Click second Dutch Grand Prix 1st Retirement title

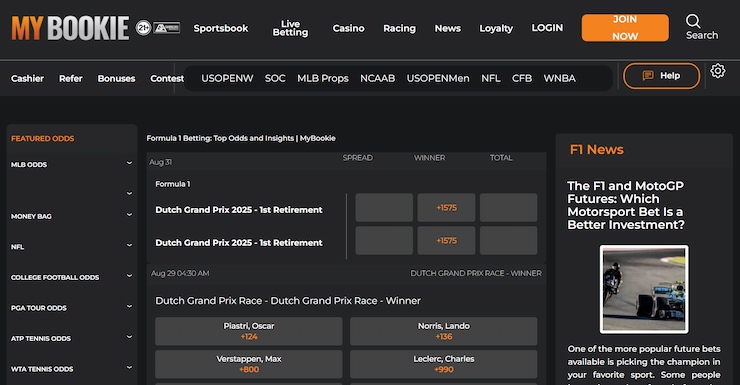pos(239,243)
